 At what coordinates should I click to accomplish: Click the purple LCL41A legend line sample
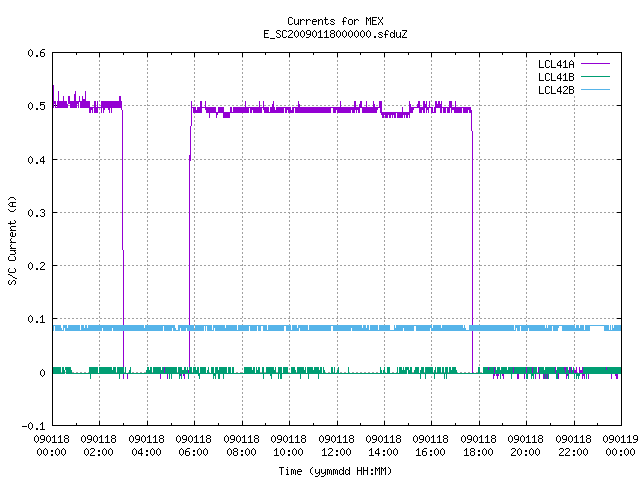tap(595, 64)
